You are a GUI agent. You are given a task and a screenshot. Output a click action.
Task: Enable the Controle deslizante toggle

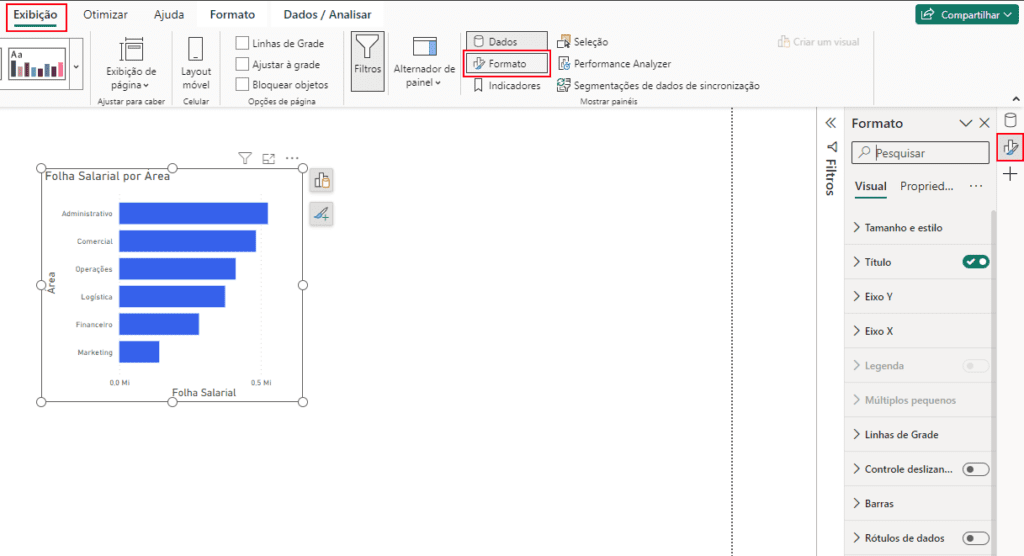pyautogui.click(x=976, y=469)
